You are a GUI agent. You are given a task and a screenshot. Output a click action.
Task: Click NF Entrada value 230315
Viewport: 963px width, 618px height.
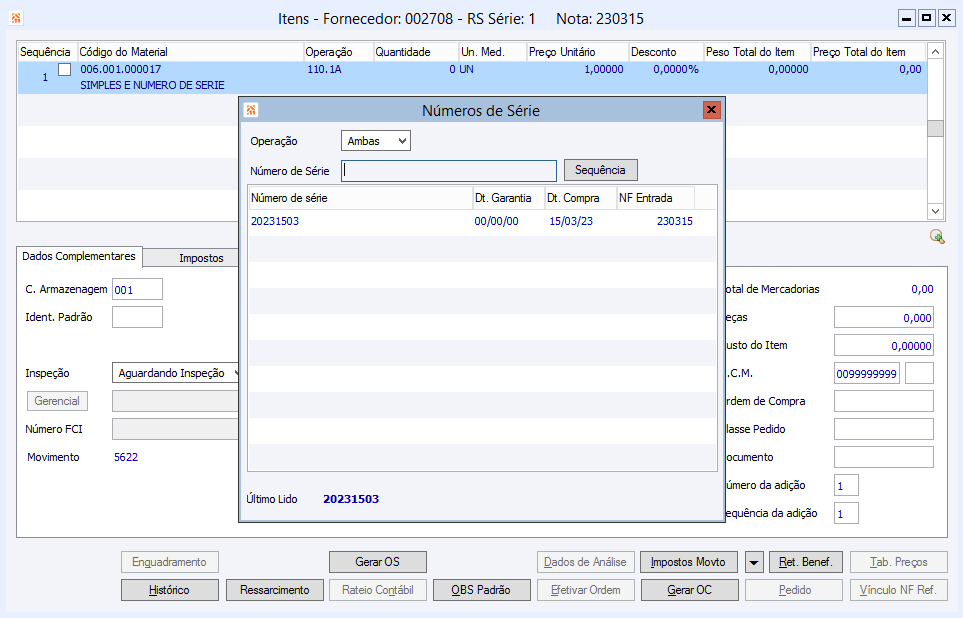coord(674,221)
